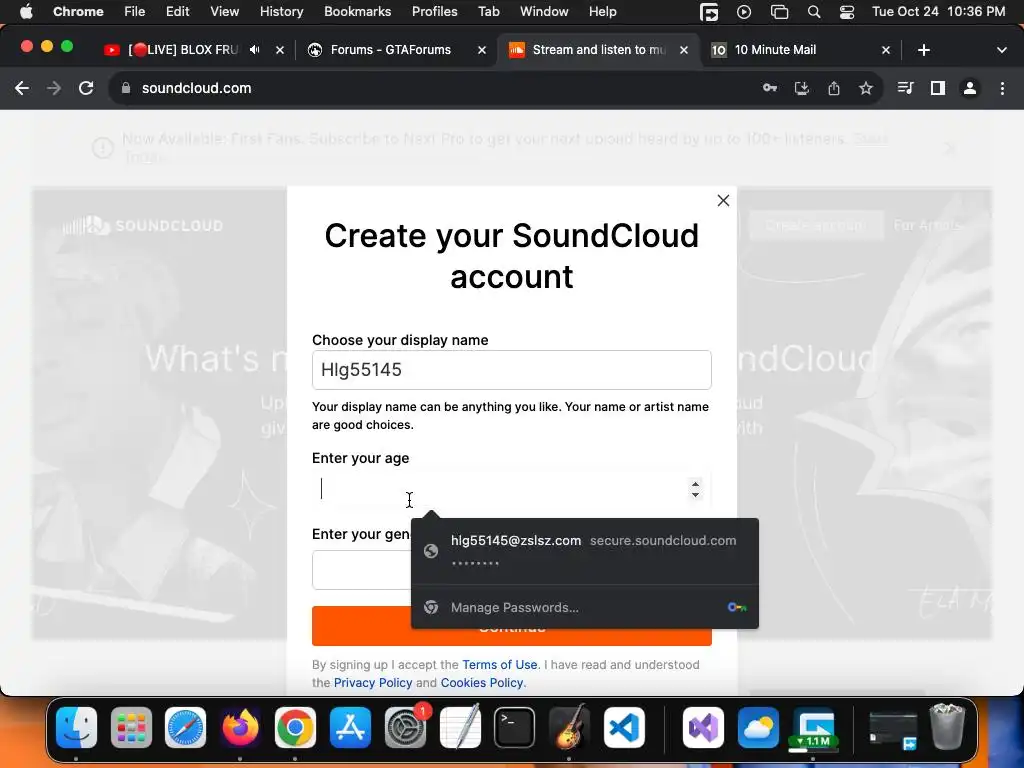Open App Store from the Dock
The width and height of the screenshot is (1024, 768).
(x=350, y=727)
